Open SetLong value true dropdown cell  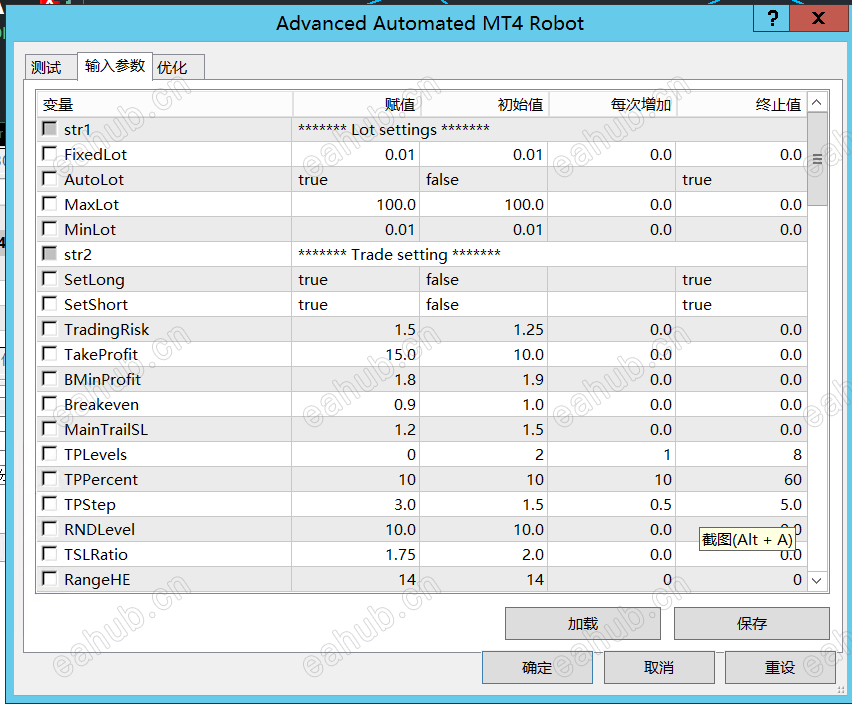pyautogui.click(x=356, y=279)
